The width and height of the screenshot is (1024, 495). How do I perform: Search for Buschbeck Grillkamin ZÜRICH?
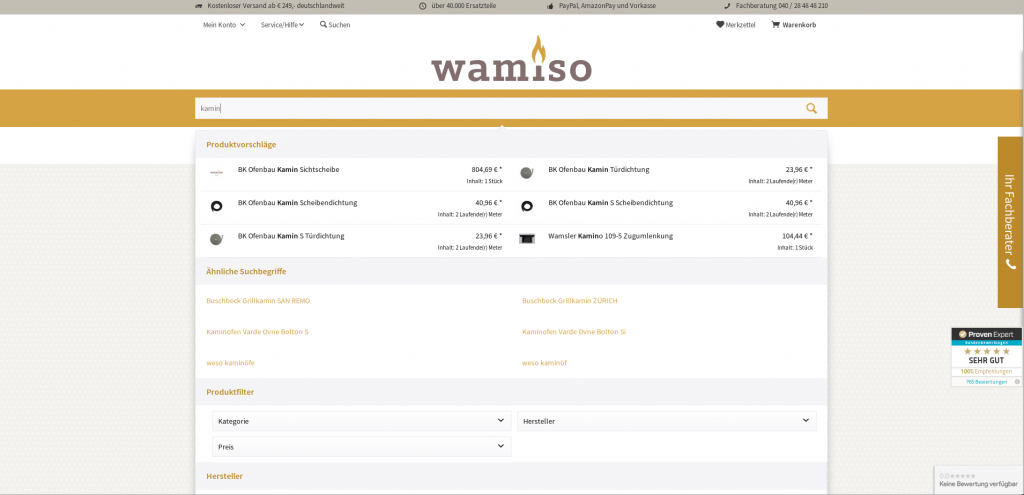[569, 301]
